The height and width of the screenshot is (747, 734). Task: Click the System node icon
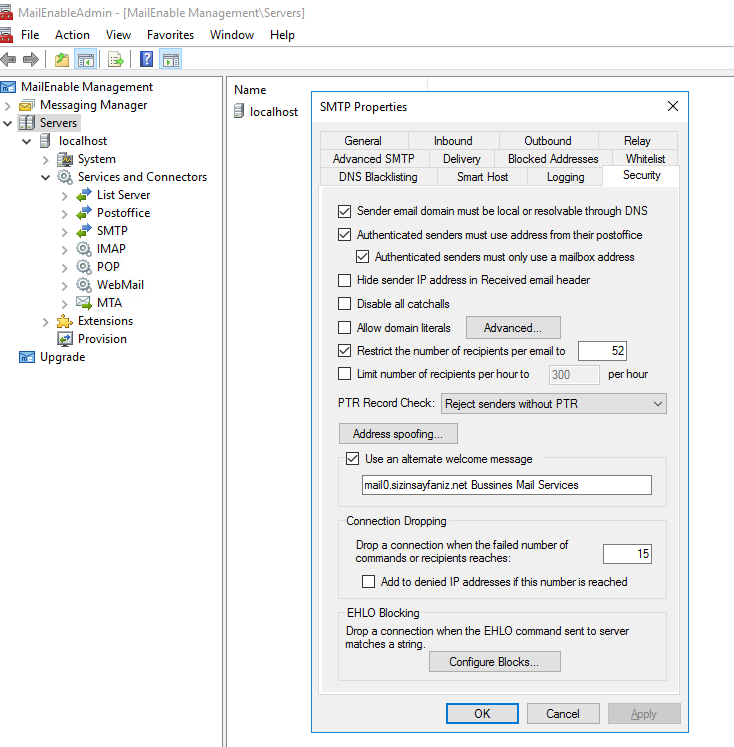pos(65,159)
